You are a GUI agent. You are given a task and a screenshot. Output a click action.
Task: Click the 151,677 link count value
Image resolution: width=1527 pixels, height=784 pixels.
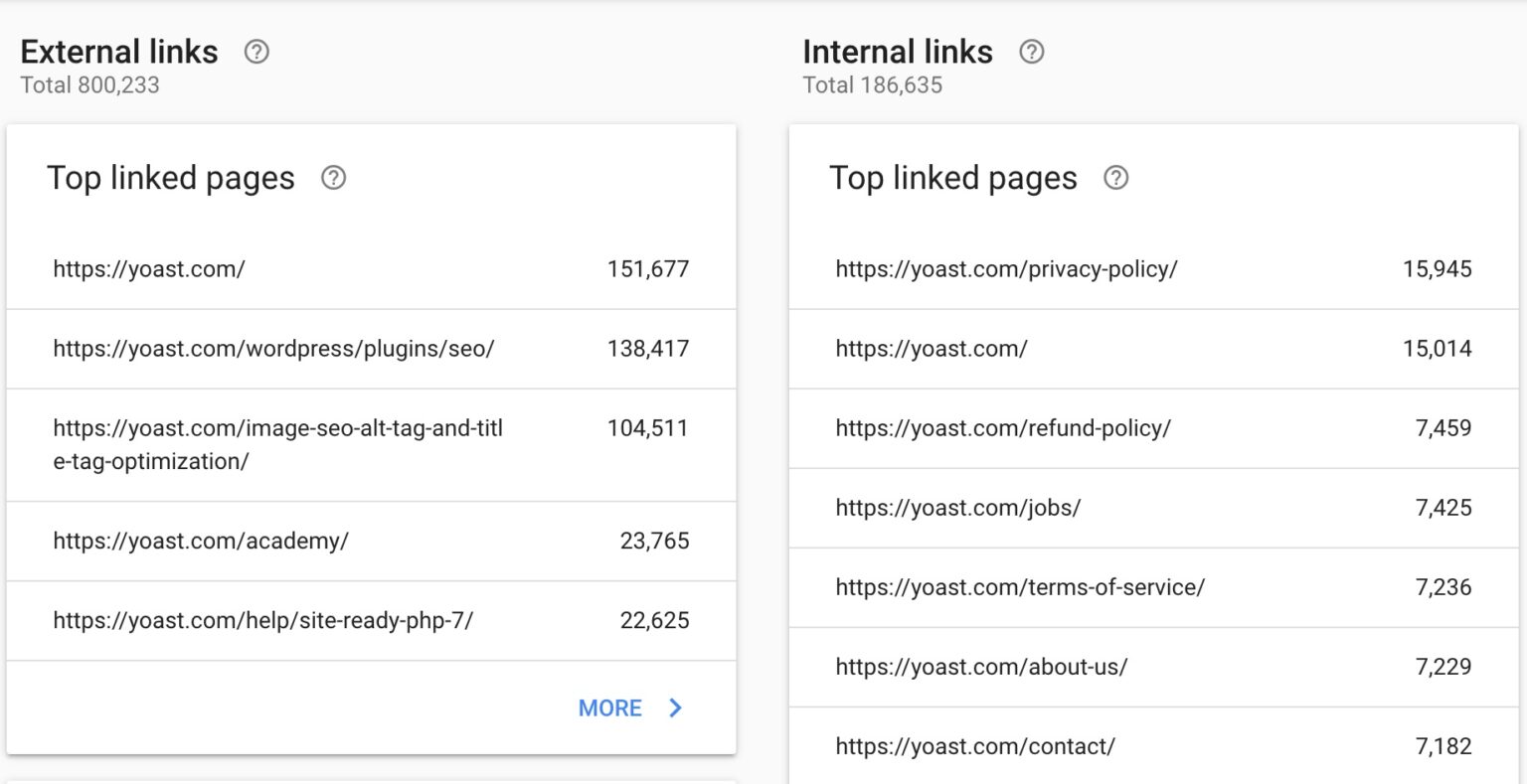[x=648, y=268]
